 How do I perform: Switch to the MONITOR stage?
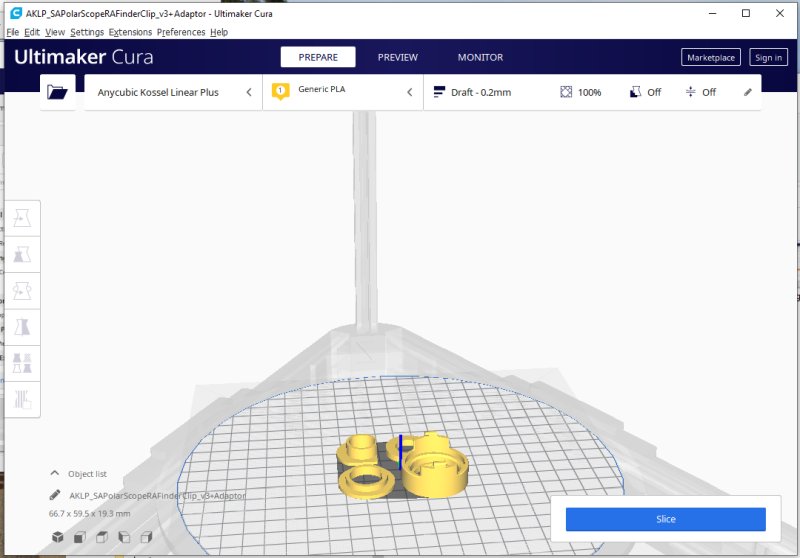click(480, 57)
